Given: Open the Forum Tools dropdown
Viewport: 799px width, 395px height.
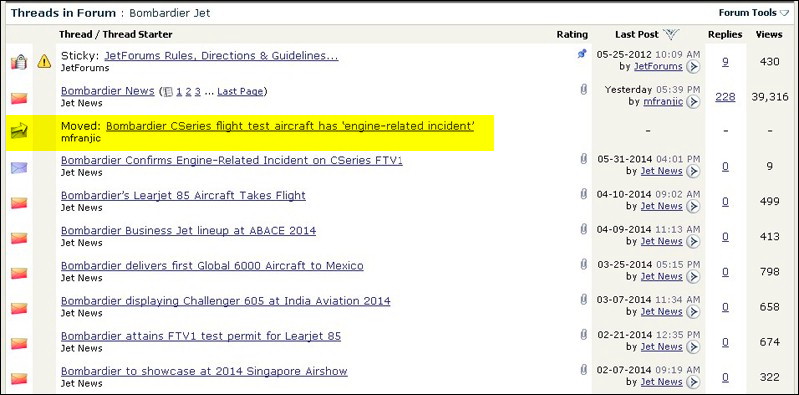Looking at the screenshot, I should (754, 13).
